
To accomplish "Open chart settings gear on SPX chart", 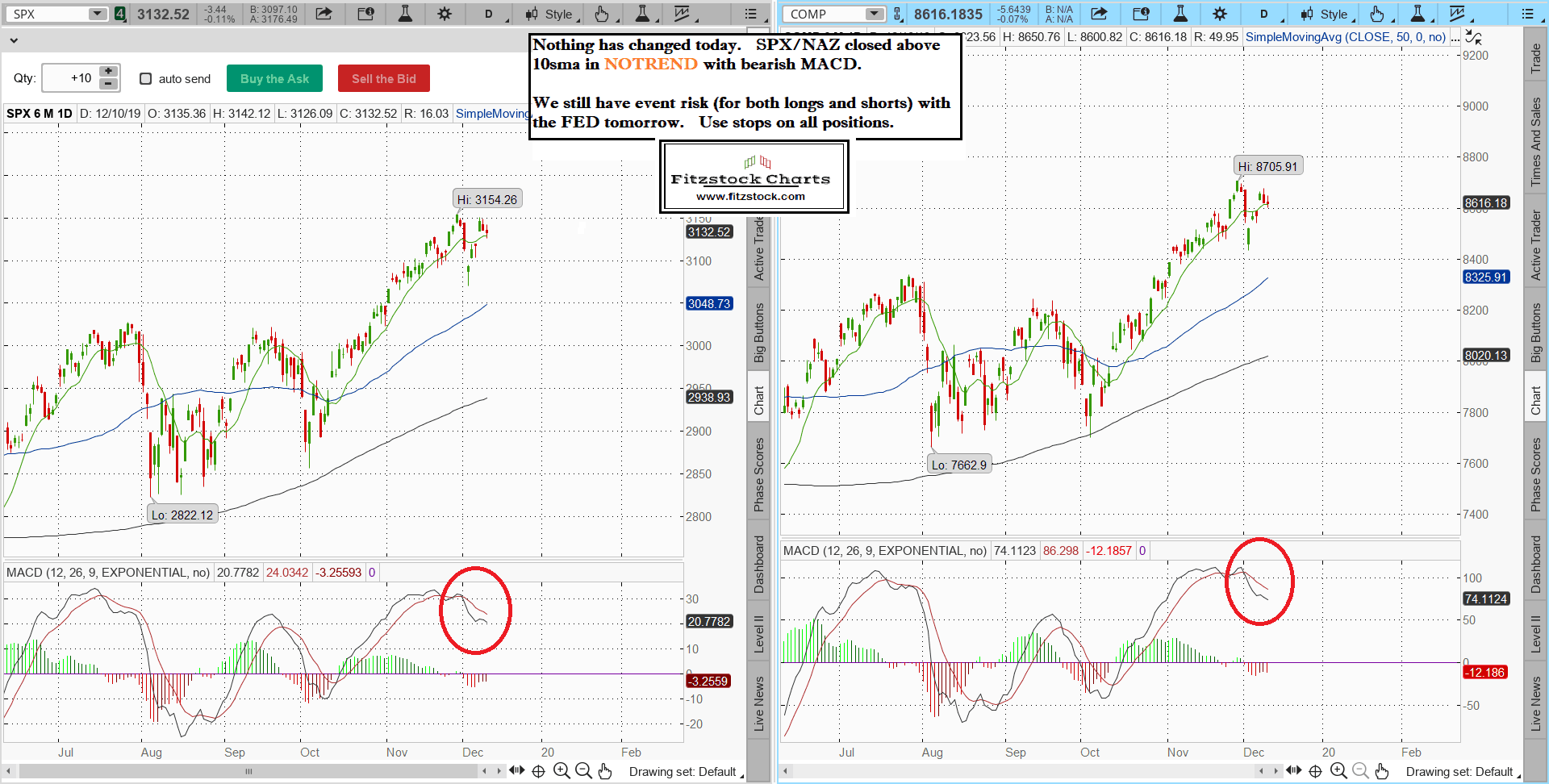I will [x=445, y=14].
